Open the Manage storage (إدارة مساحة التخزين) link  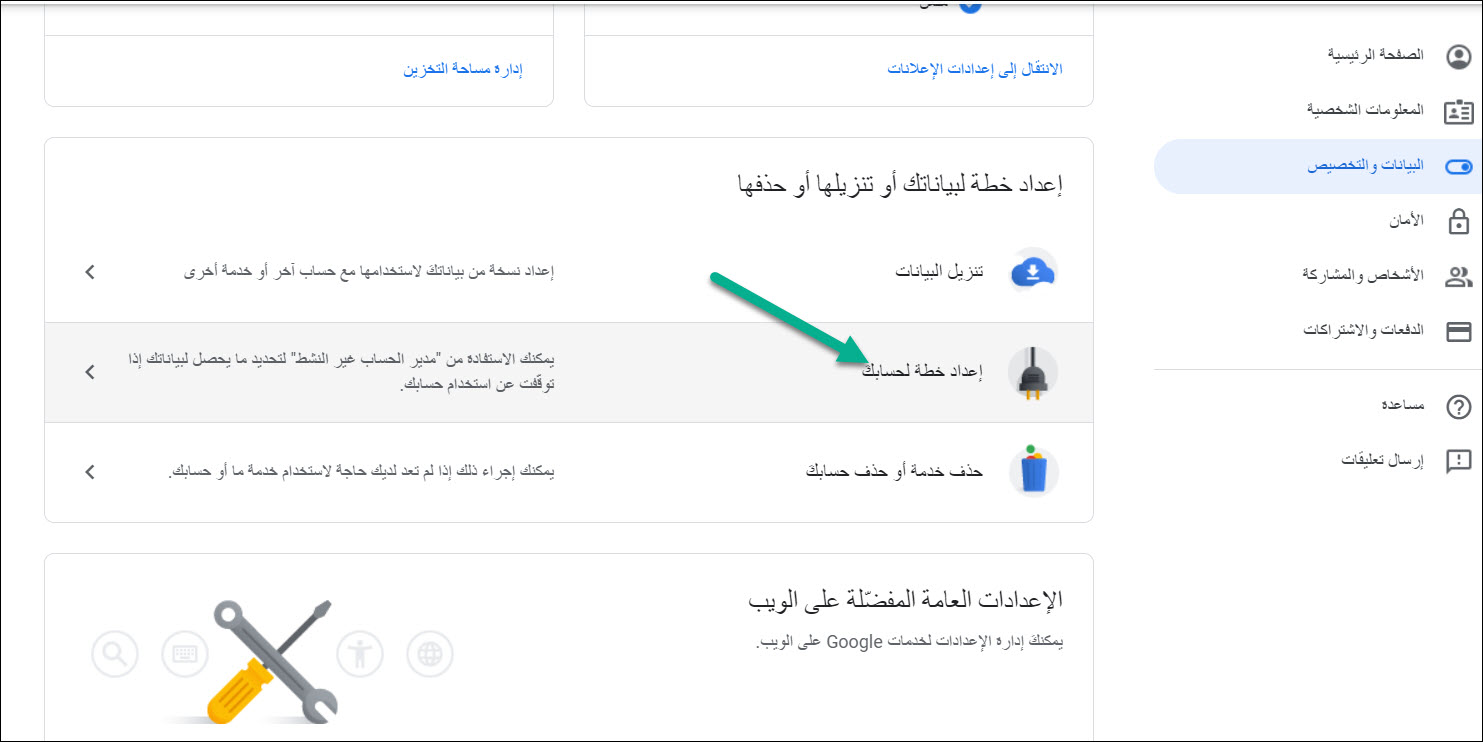(463, 69)
